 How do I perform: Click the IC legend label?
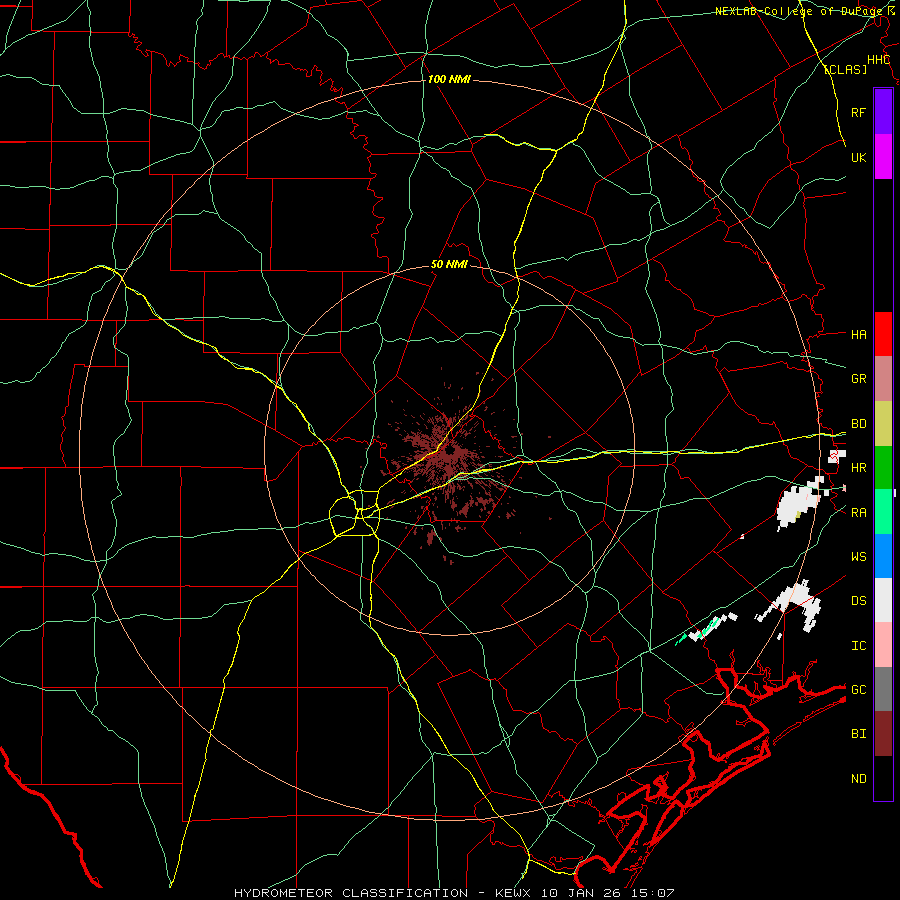(x=859, y=646)
